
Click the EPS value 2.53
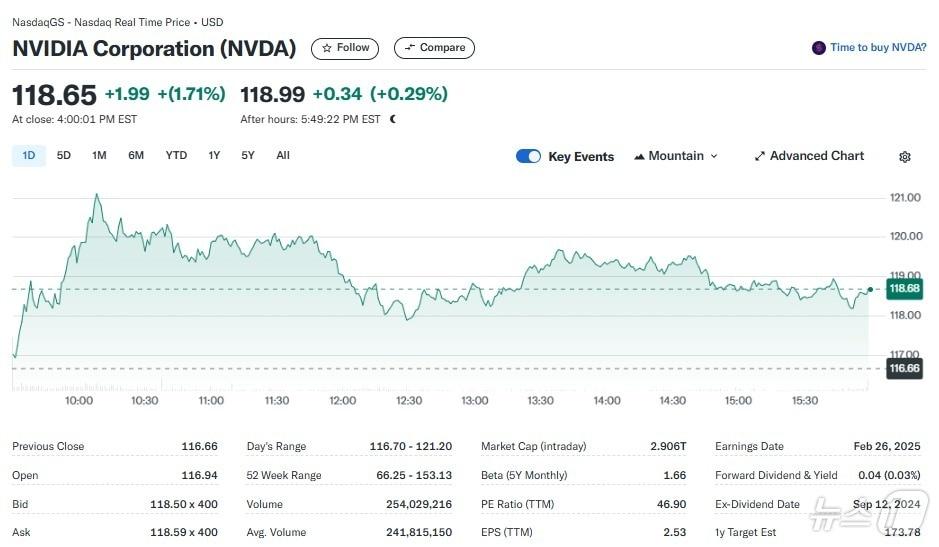pyautogui.click(x=675, y=532)
